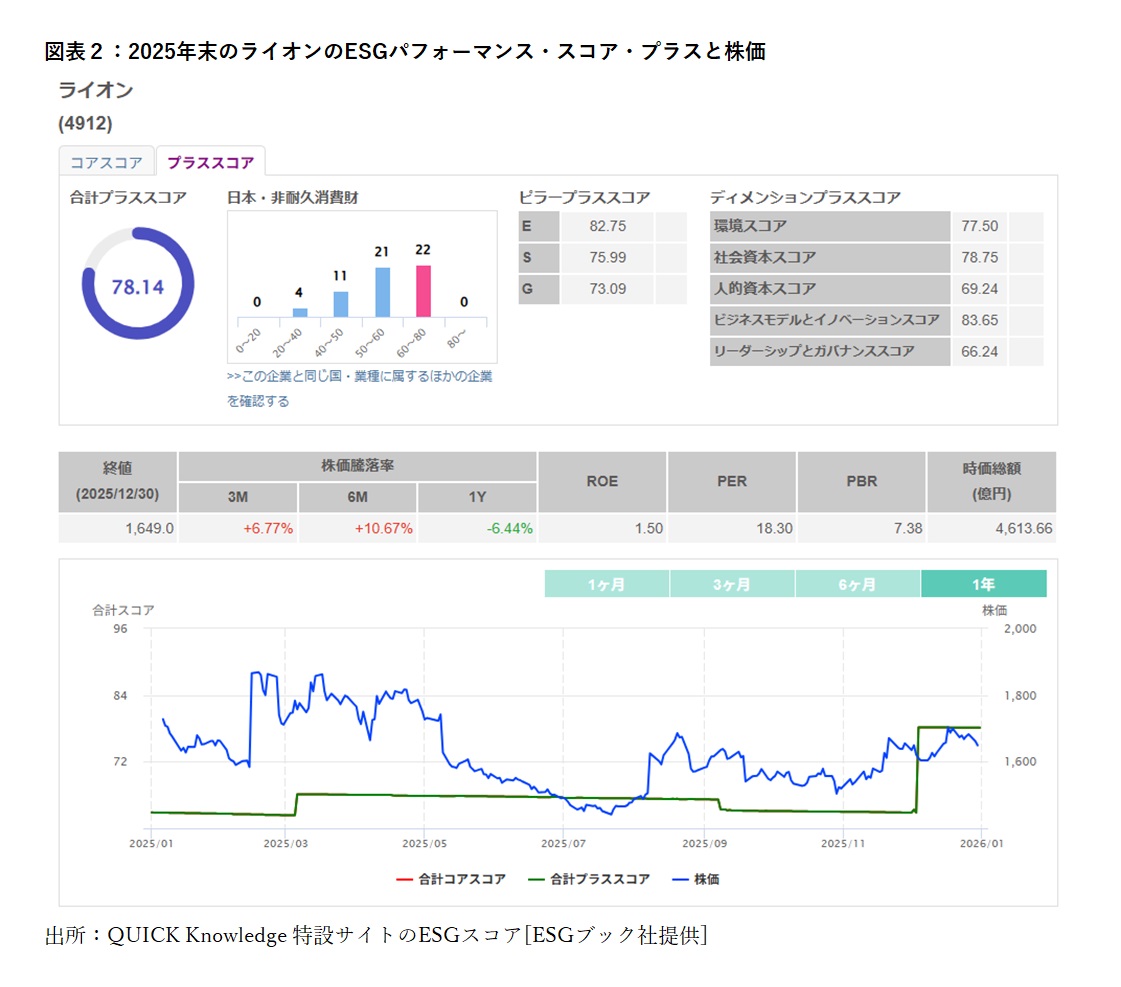The image size is (1121, 987).
Task: Click the 1ヶ月 period button
Action: 607,583
